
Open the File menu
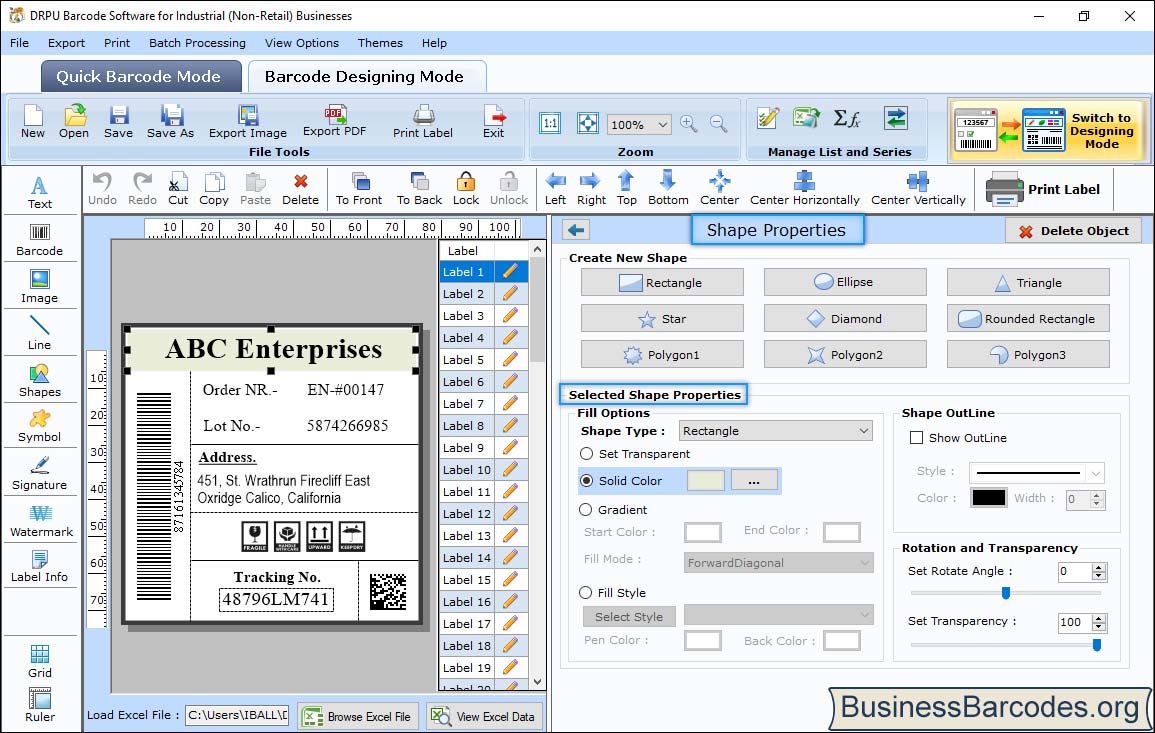[x=19, y=43]
